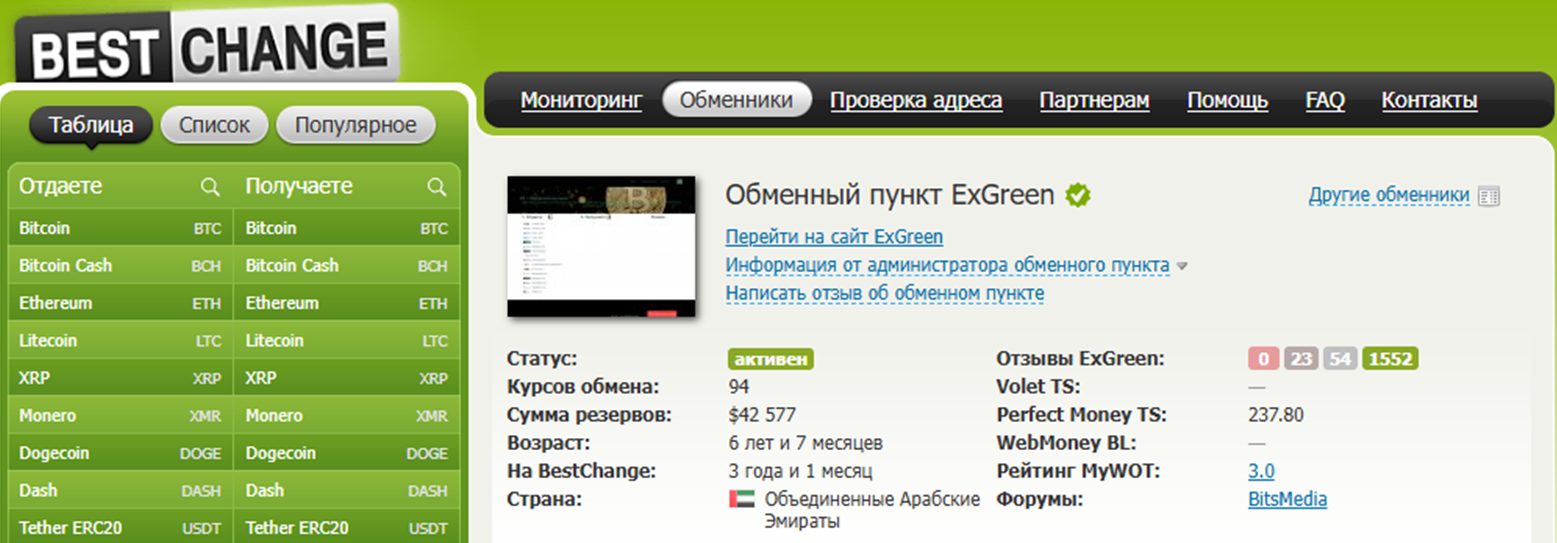The width and height of the screenshot is (1557, 543).
Task: Select Bitcoin in the Получаете column
Action: click(x=347, y=228)
